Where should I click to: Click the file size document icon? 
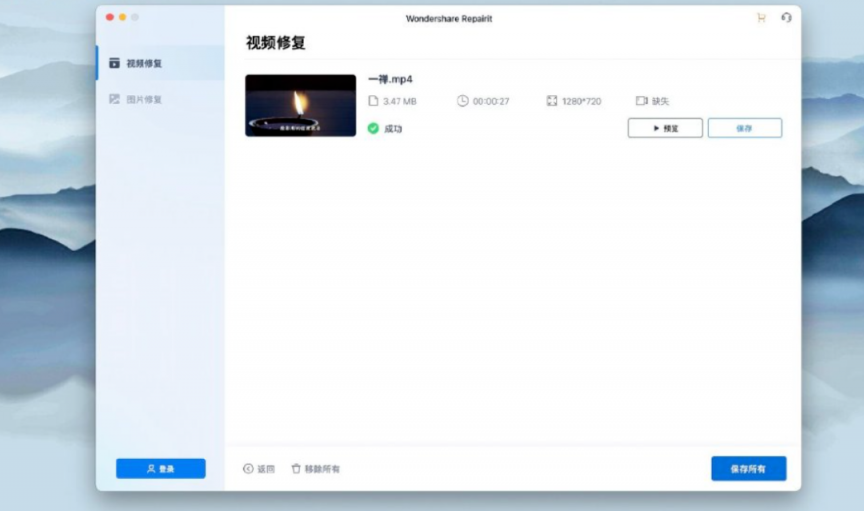373,101
